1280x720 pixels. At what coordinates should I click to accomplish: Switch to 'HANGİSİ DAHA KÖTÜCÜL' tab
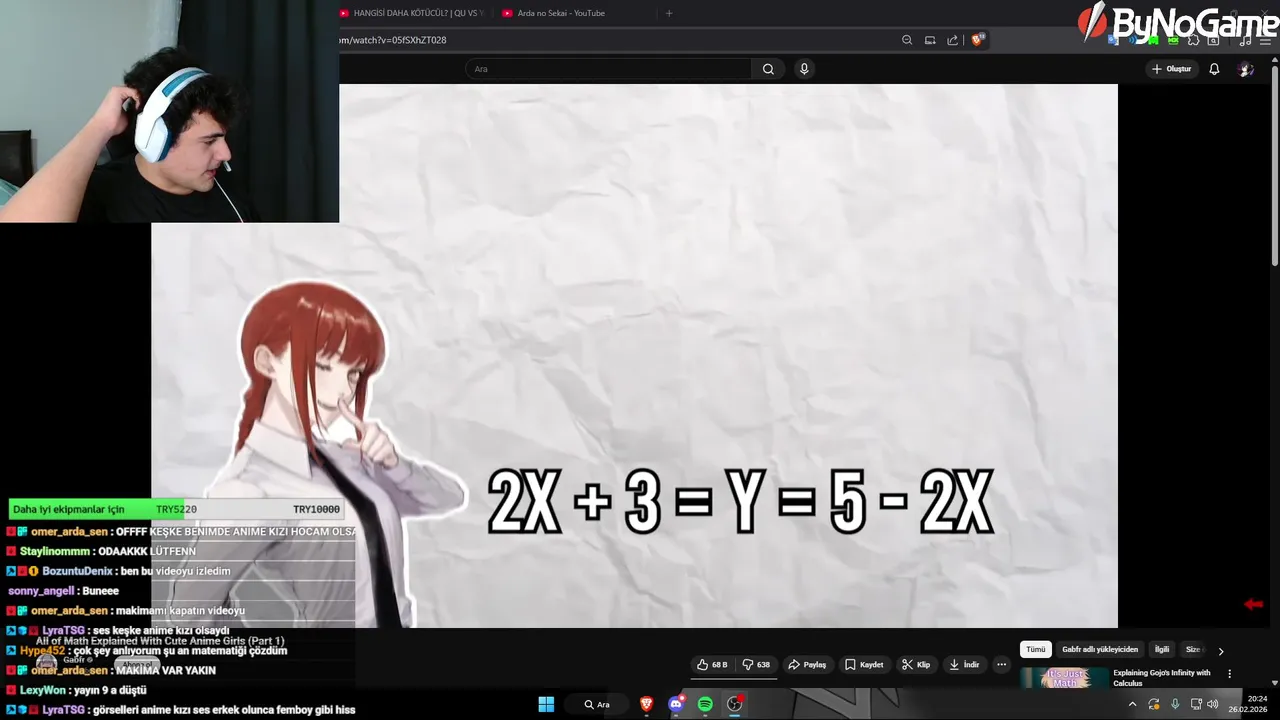click(412, 13)
